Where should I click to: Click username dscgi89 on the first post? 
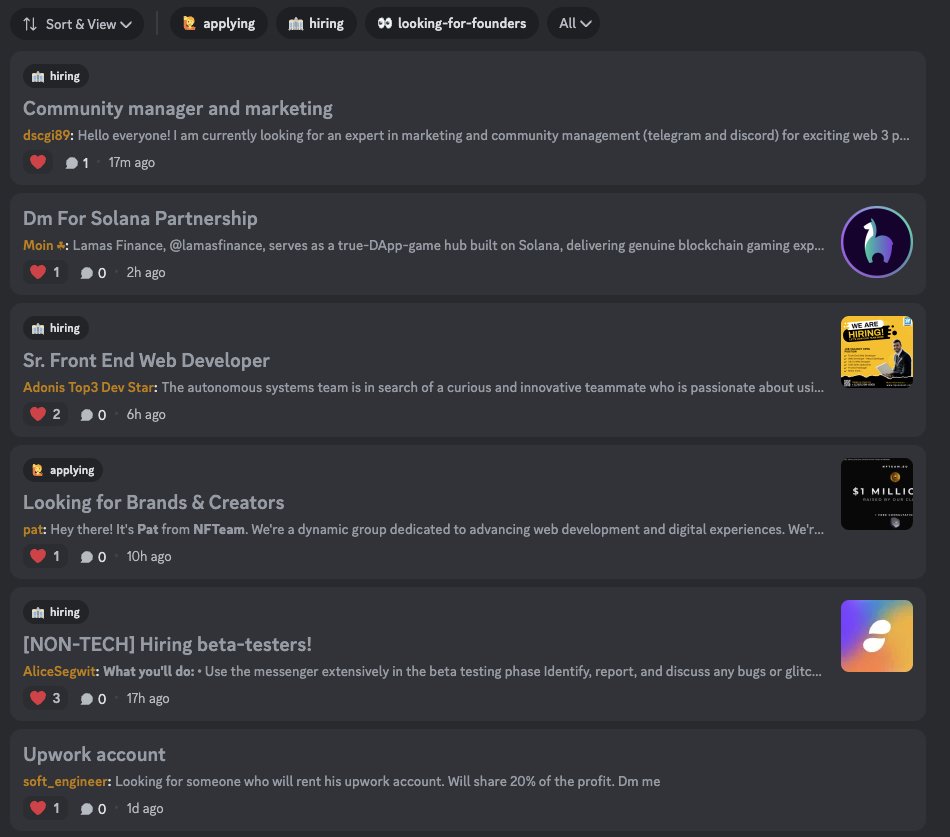(44, 135)
